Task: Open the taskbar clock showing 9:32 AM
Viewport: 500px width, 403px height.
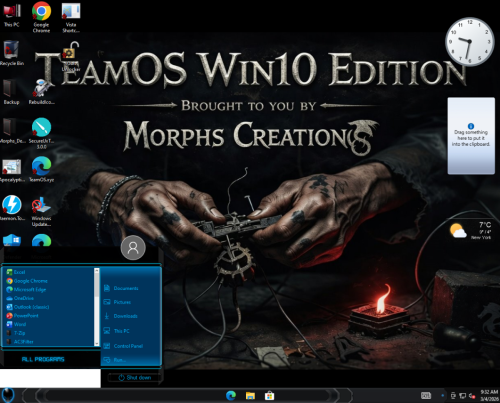Action: tap(489, 396)
